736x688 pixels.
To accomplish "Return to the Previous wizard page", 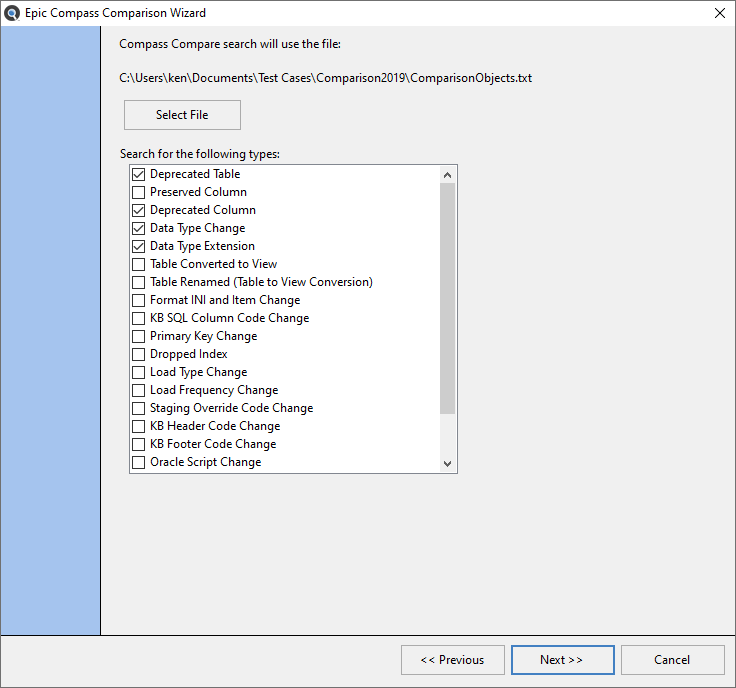I will point(452,660).
